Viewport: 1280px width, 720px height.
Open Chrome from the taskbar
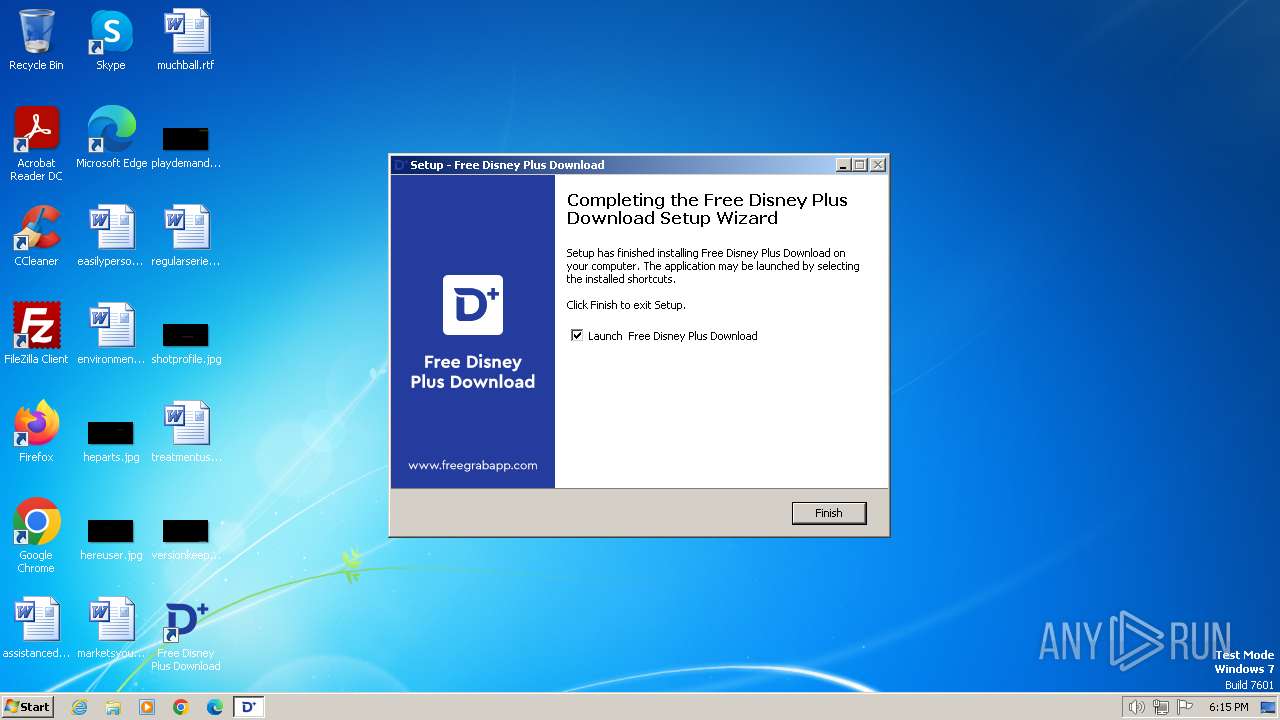click(181, 707)
